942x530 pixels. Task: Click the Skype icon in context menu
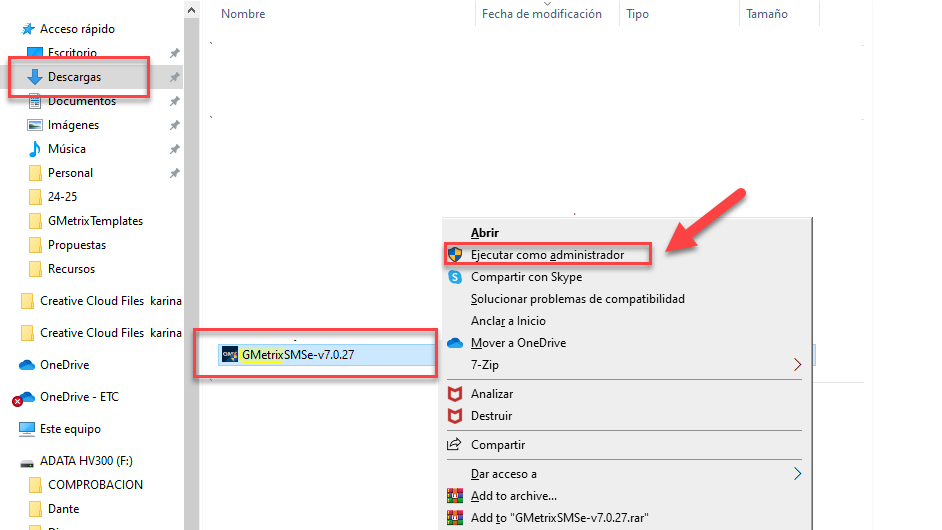pyautogui.click(x=455, y=277)
